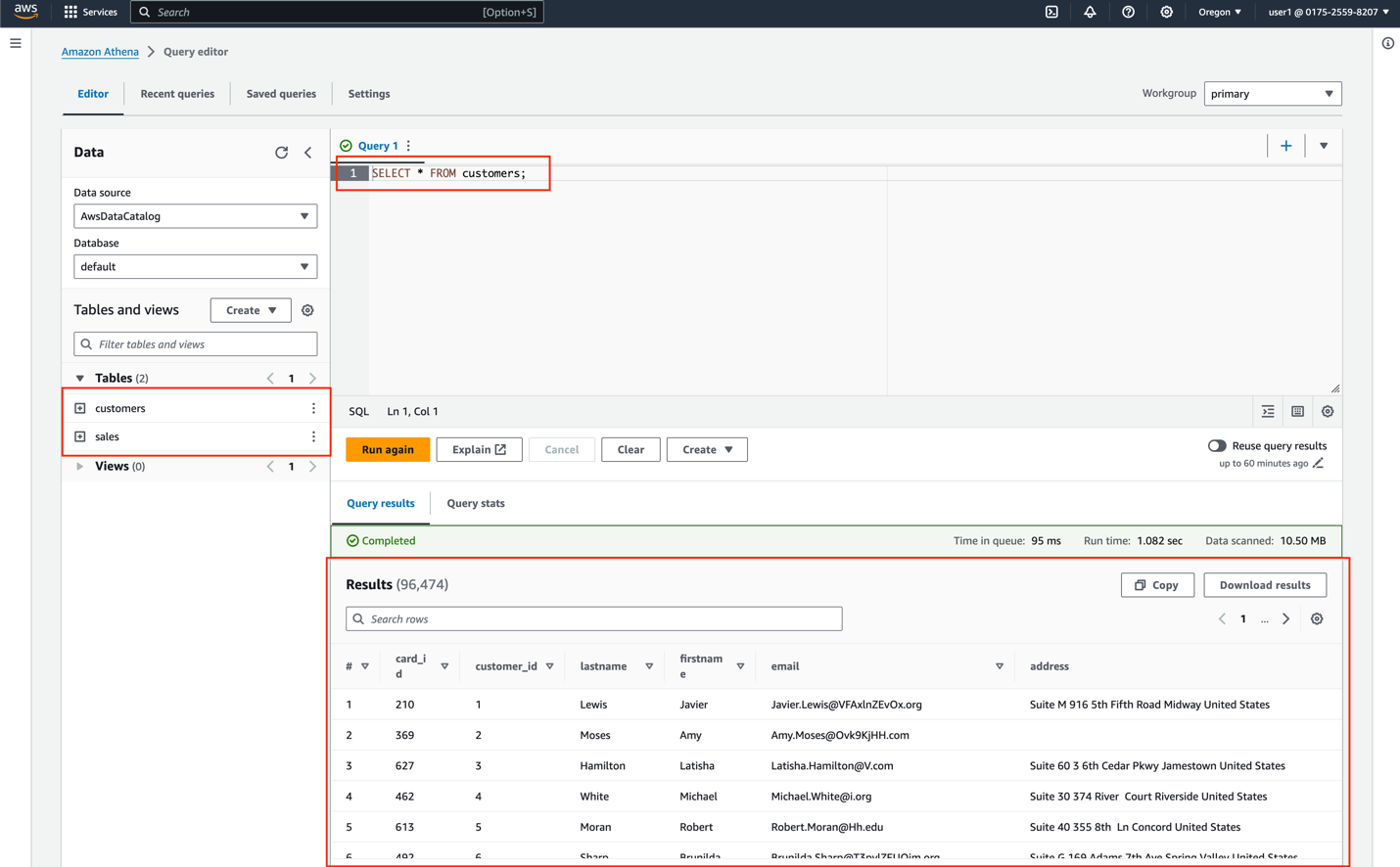Image resolution: width=1400 pixels, height=867 pixels.
Task: Run the query again
Action: (x=387, y=449)
